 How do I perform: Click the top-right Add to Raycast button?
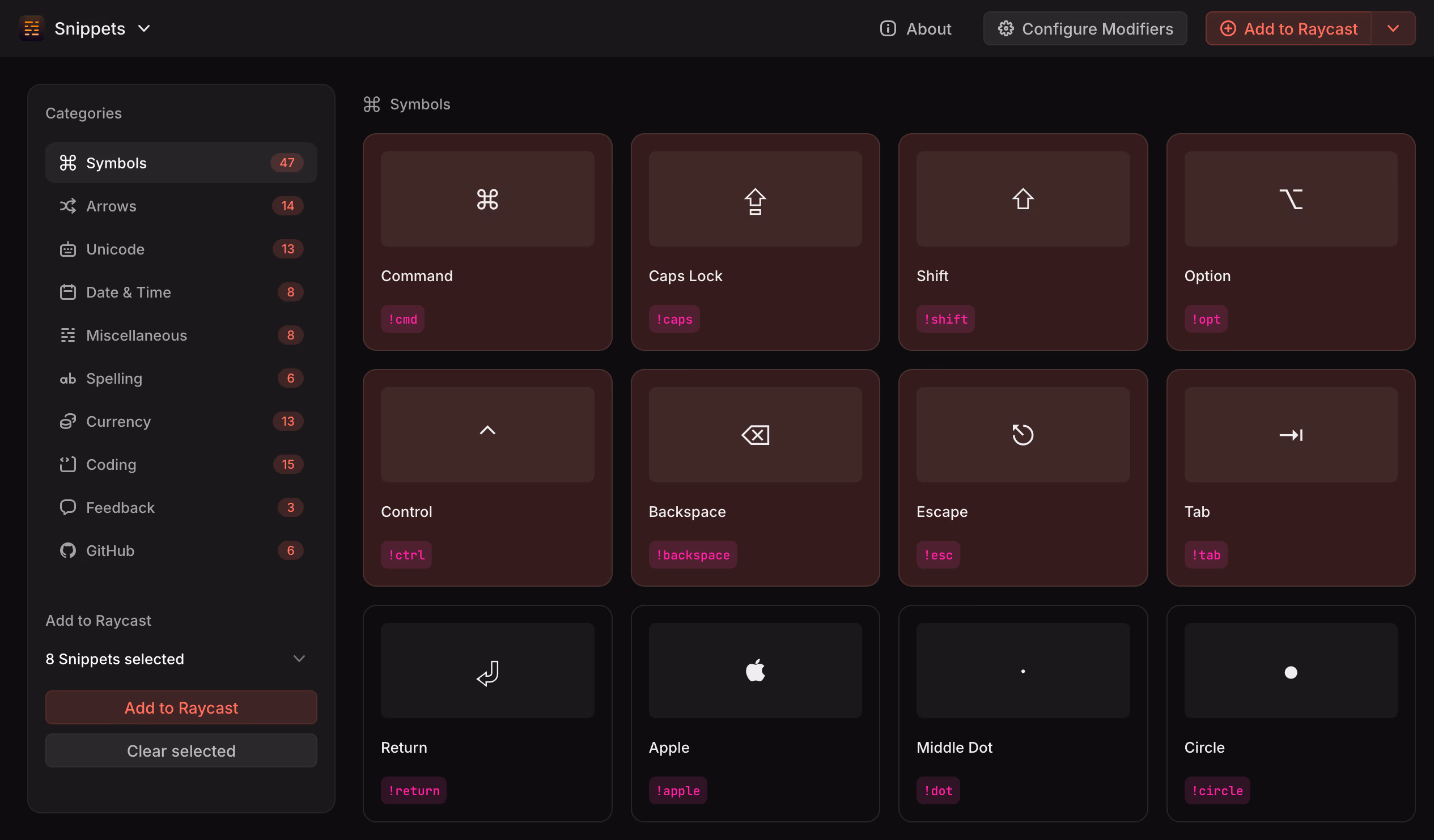1288,28
